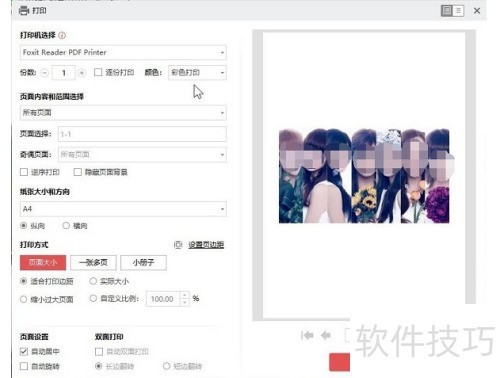Increase the custom scale with up arrow

[x=185, y=295]
